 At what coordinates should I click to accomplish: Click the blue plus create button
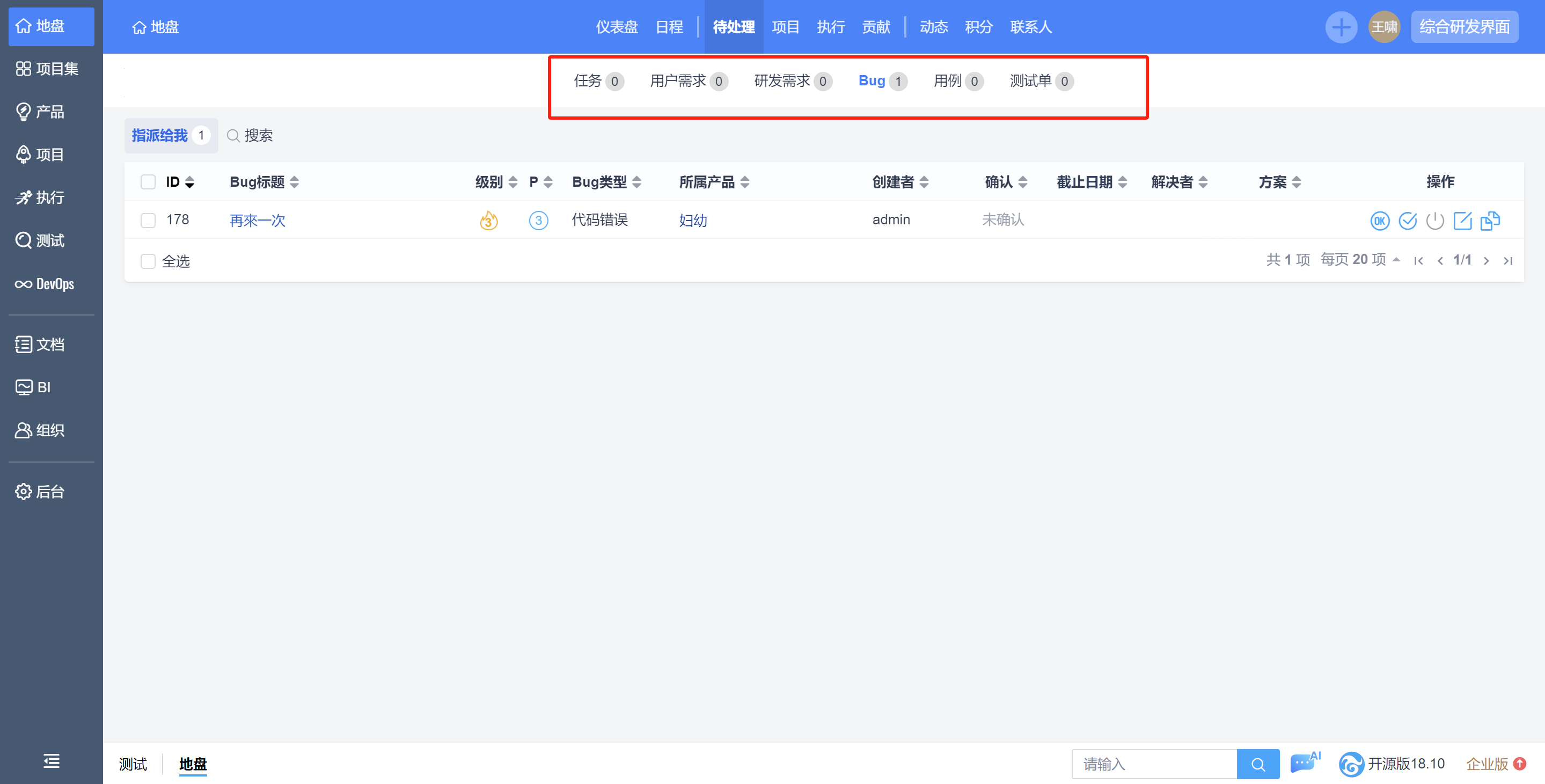[x=1341, y=27]
